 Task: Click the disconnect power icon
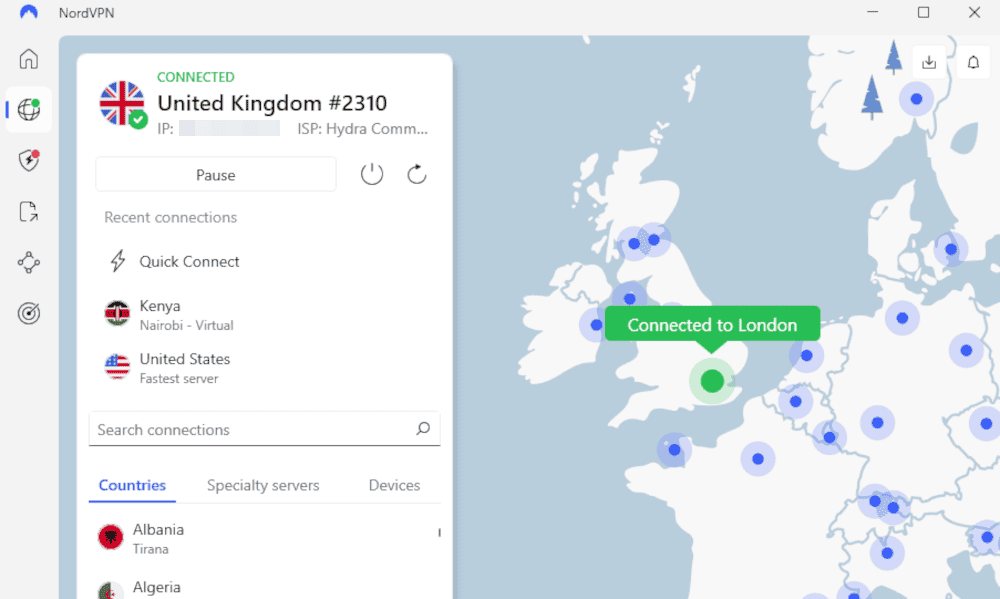point(372,174)
